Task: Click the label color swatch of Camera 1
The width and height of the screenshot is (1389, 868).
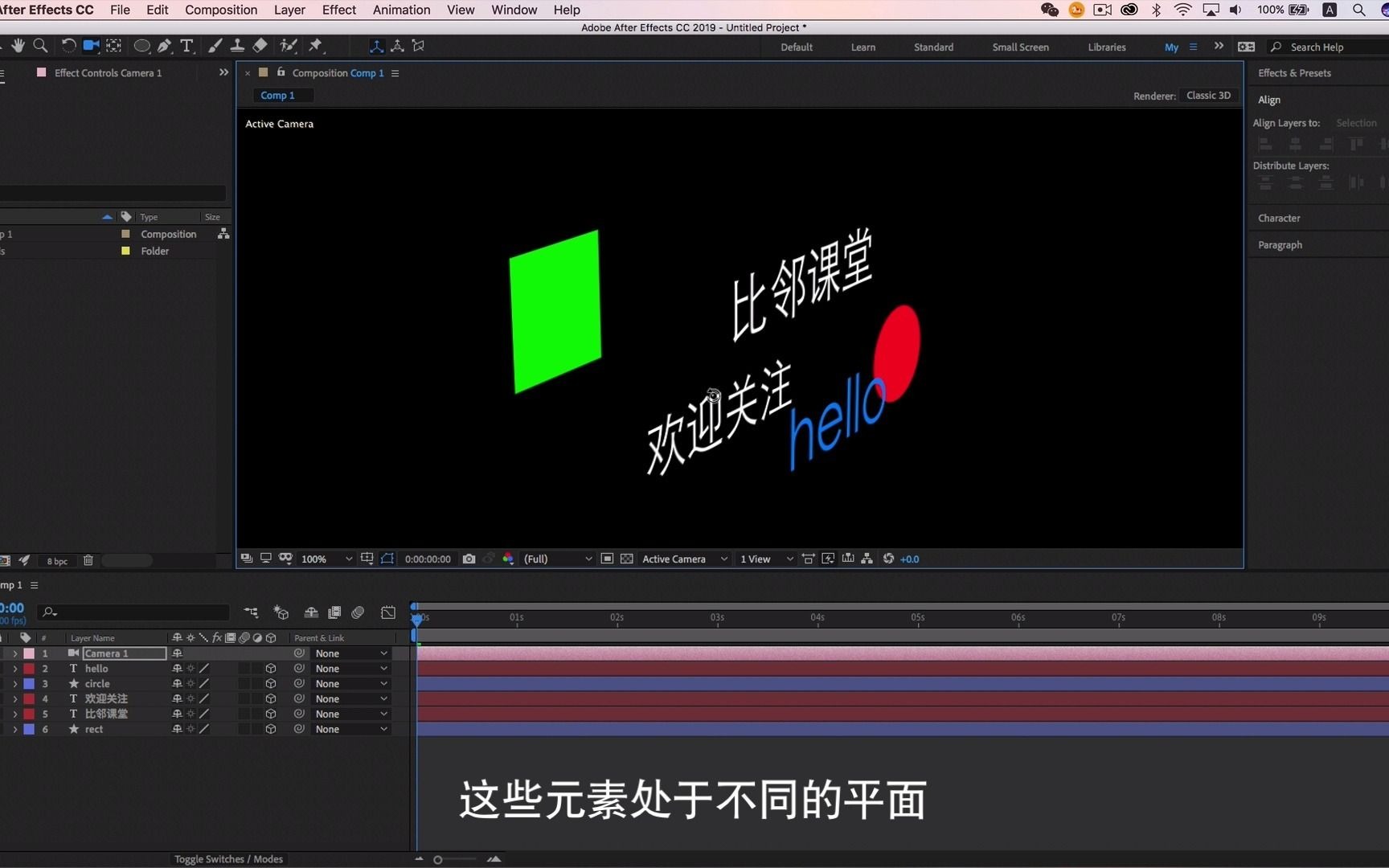Action: point(29,653)
